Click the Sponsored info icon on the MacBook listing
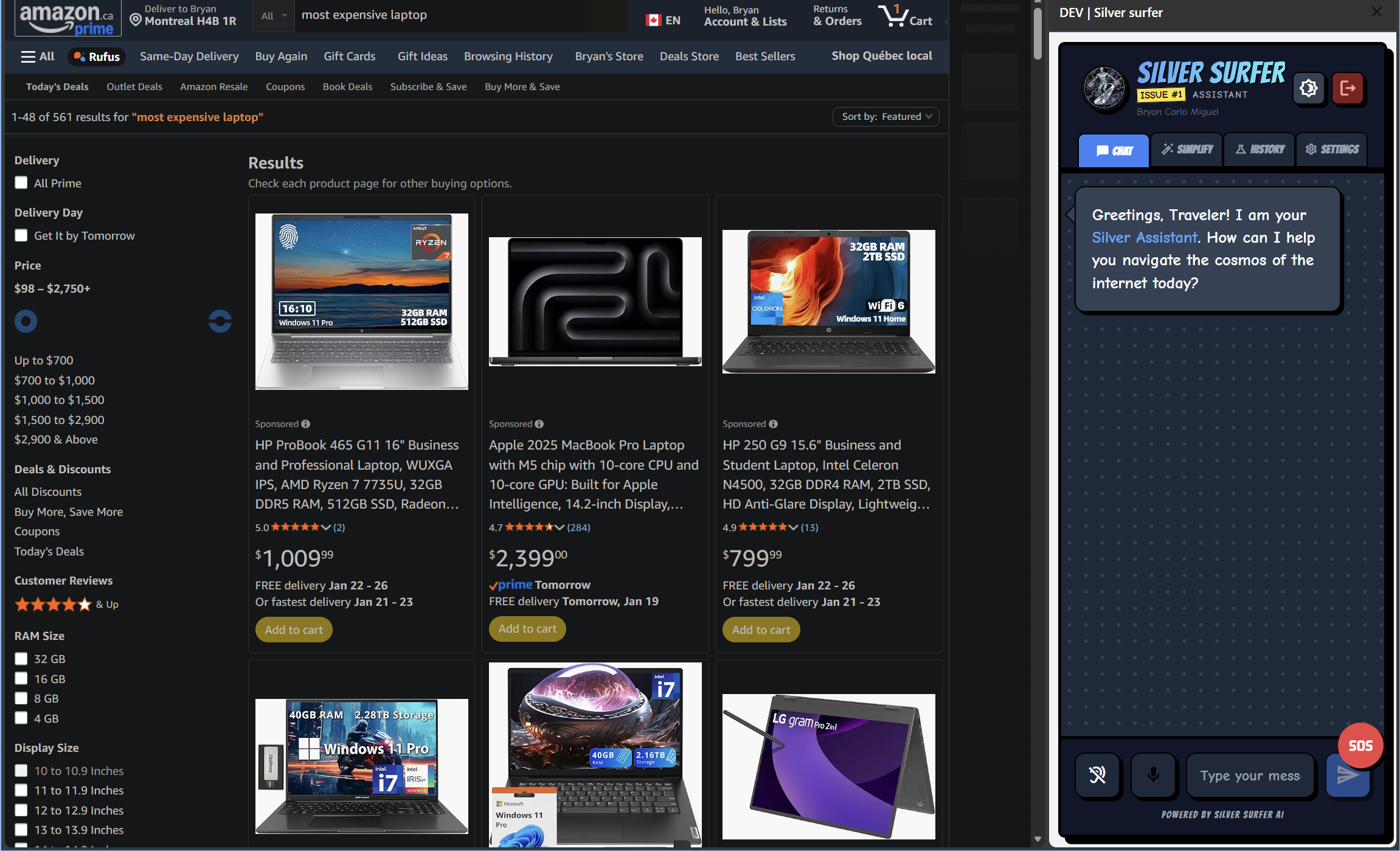This screenshot has width=1400, height=851. click(x=539, y=424)
